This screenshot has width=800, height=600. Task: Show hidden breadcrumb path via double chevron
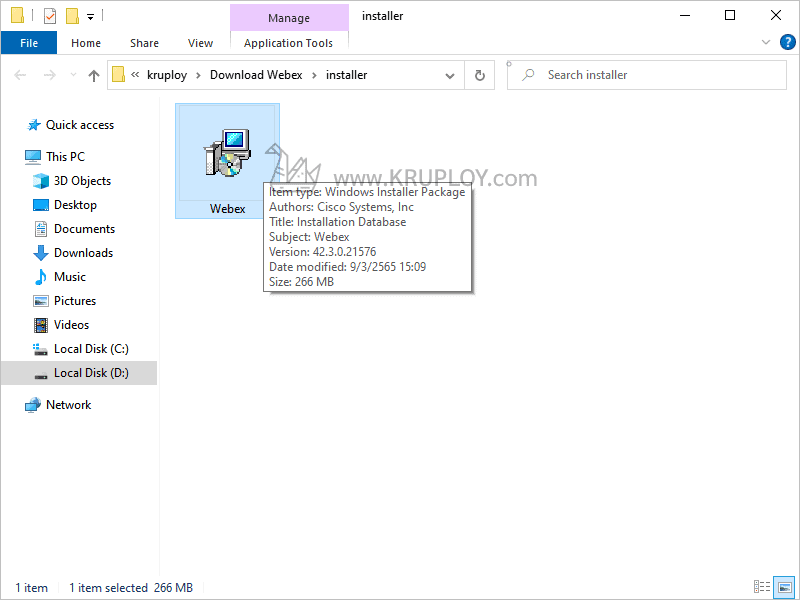tap(135, 75)
